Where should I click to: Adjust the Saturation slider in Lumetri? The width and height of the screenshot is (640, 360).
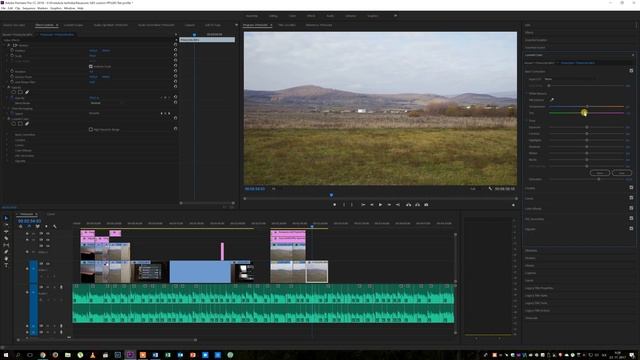(x=586, y=179)
